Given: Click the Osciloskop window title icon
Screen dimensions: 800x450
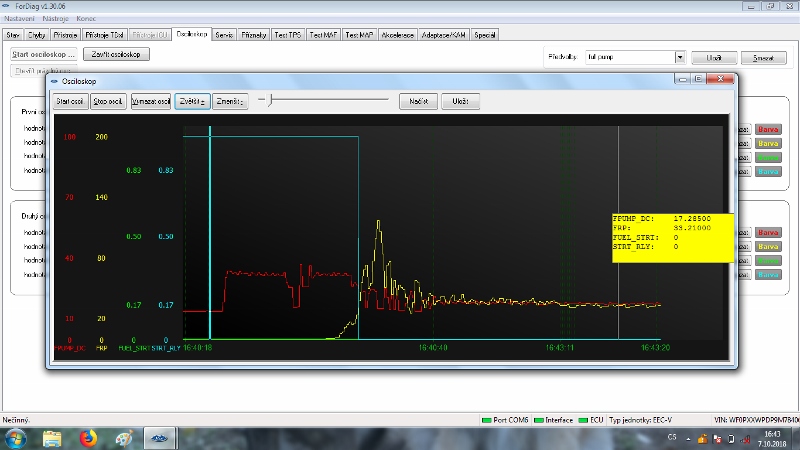Looking at the screenshot, I should click(54, 80).
